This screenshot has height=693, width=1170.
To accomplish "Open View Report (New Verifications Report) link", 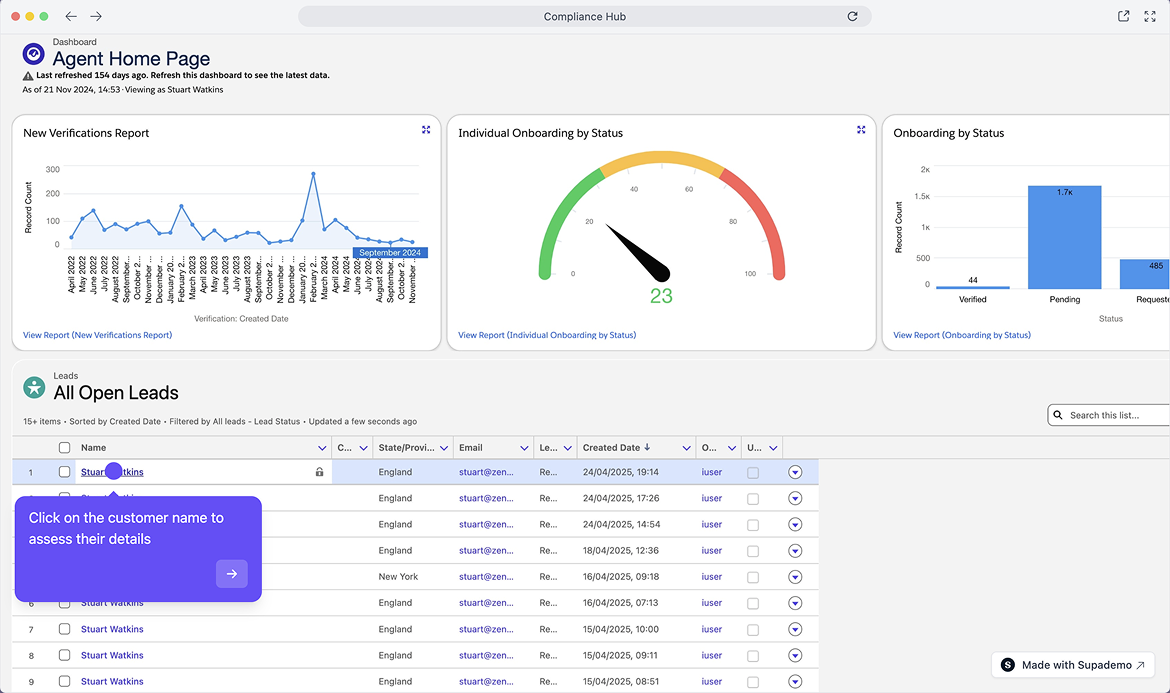I will point(97,335).
